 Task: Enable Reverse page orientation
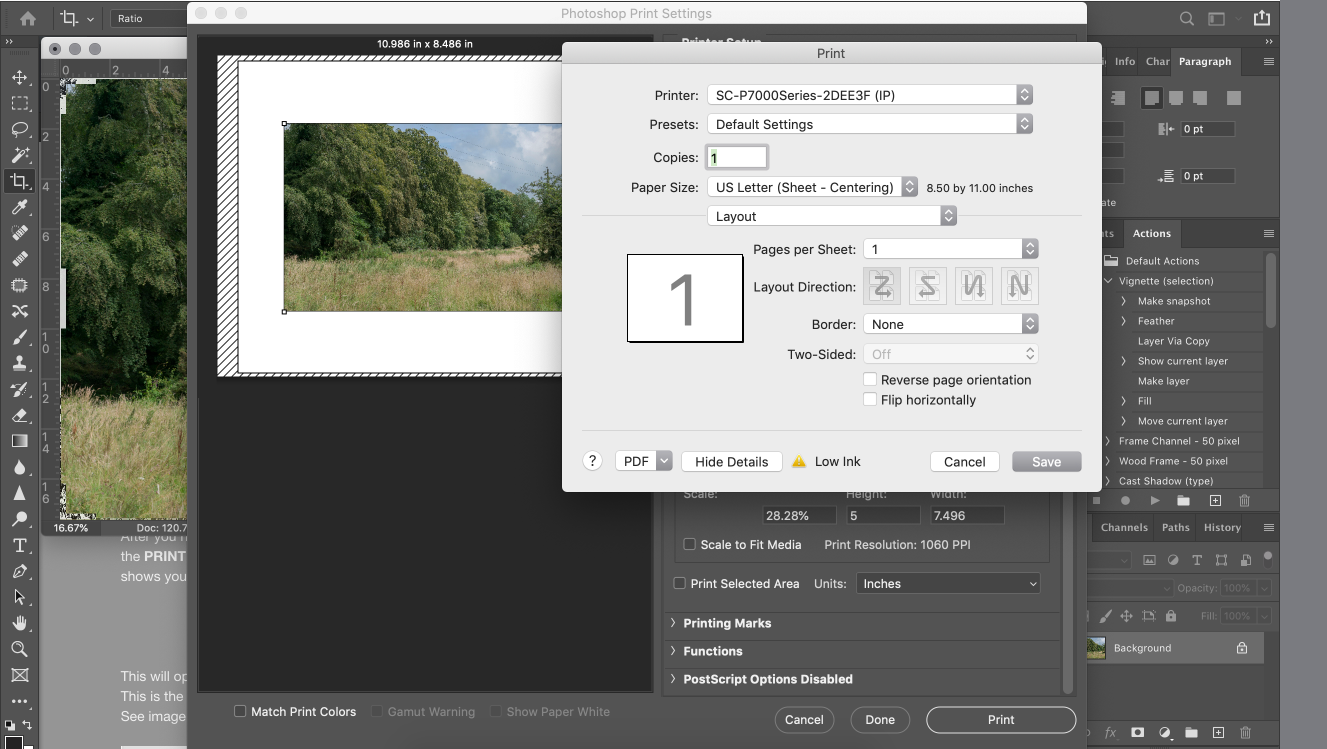[870, 380]
